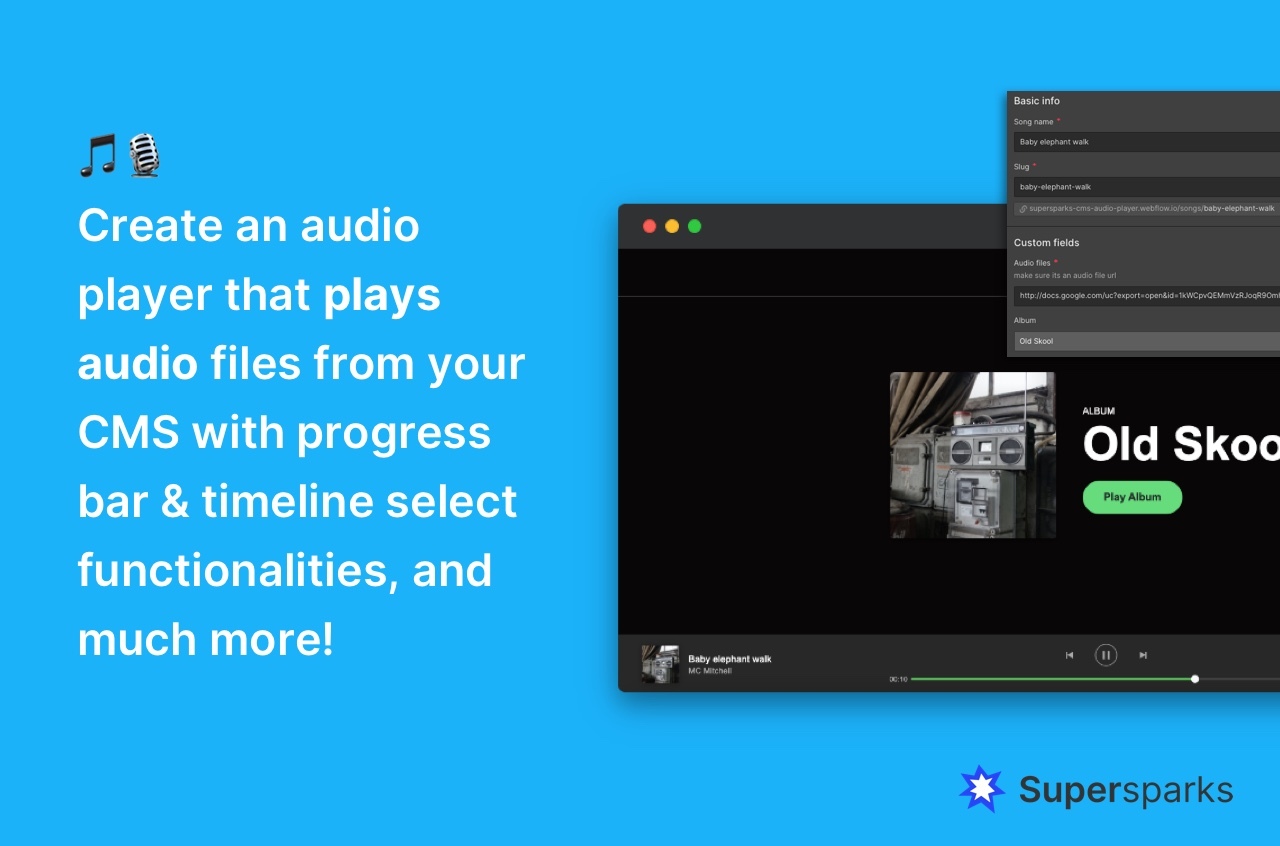Click the link icon beside the URL

tap(1022, 209)
